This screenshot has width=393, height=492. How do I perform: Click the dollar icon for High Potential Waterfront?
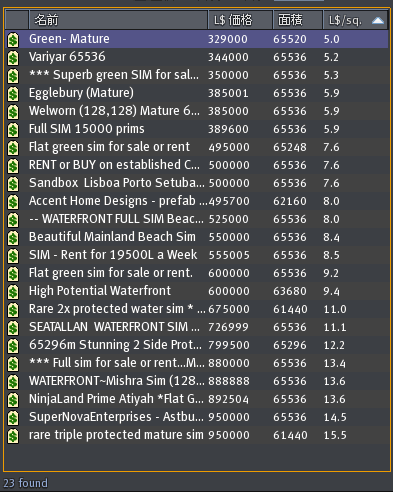pos(13,291)
